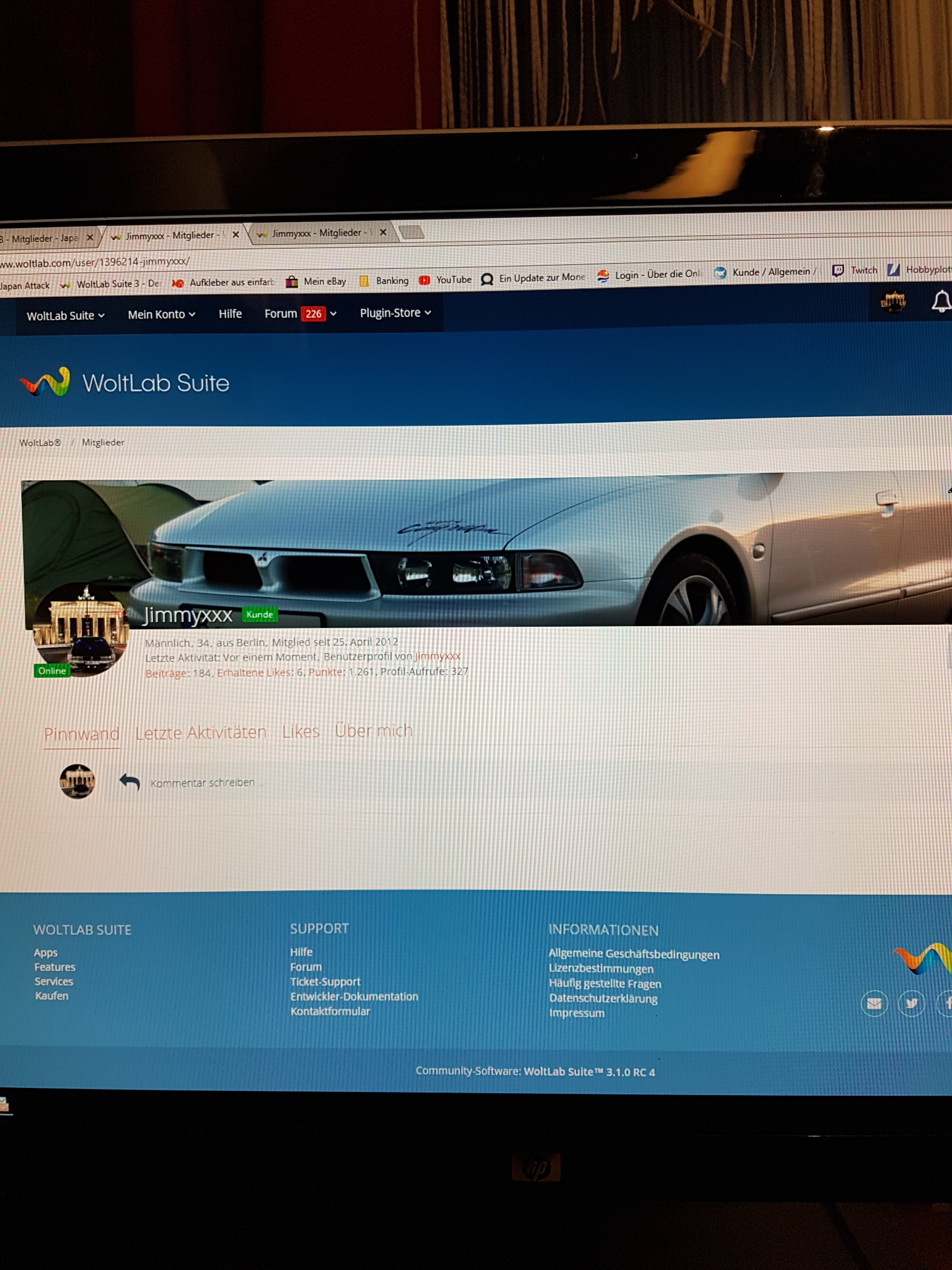Open the Hobbyplot bookmark

click(x=919, y=269)
